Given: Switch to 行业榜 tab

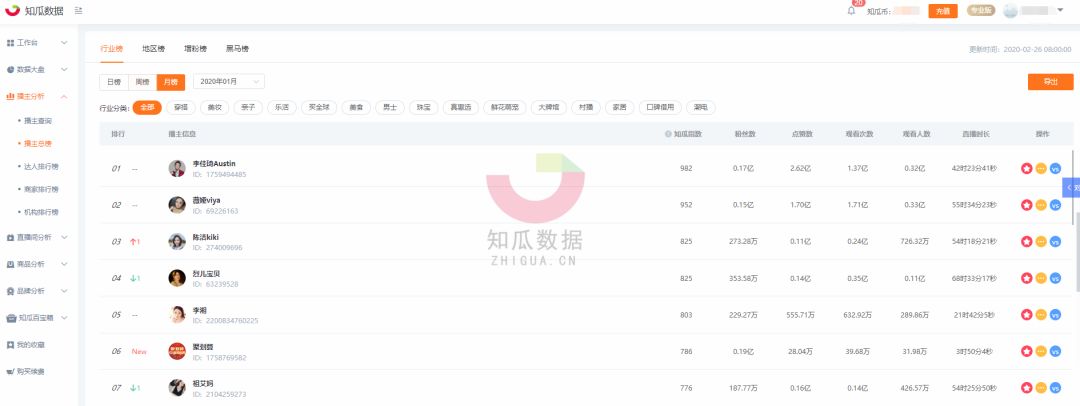Looking at the screenshot, I should tap(112, 49).
